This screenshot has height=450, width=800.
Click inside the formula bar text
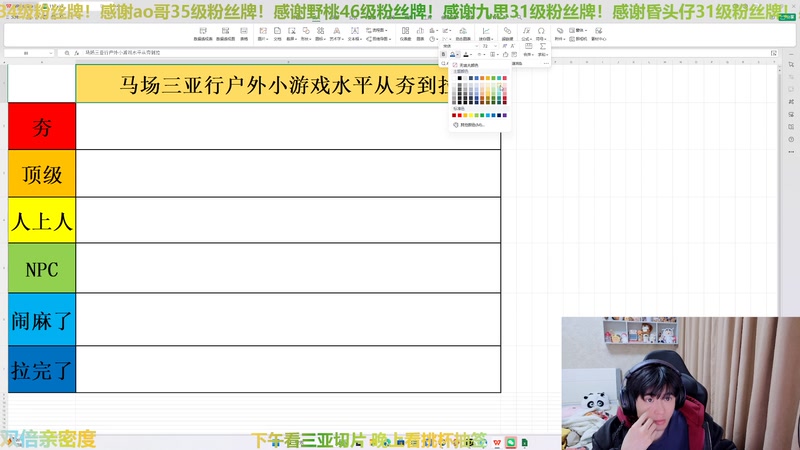tap(122, 53)
